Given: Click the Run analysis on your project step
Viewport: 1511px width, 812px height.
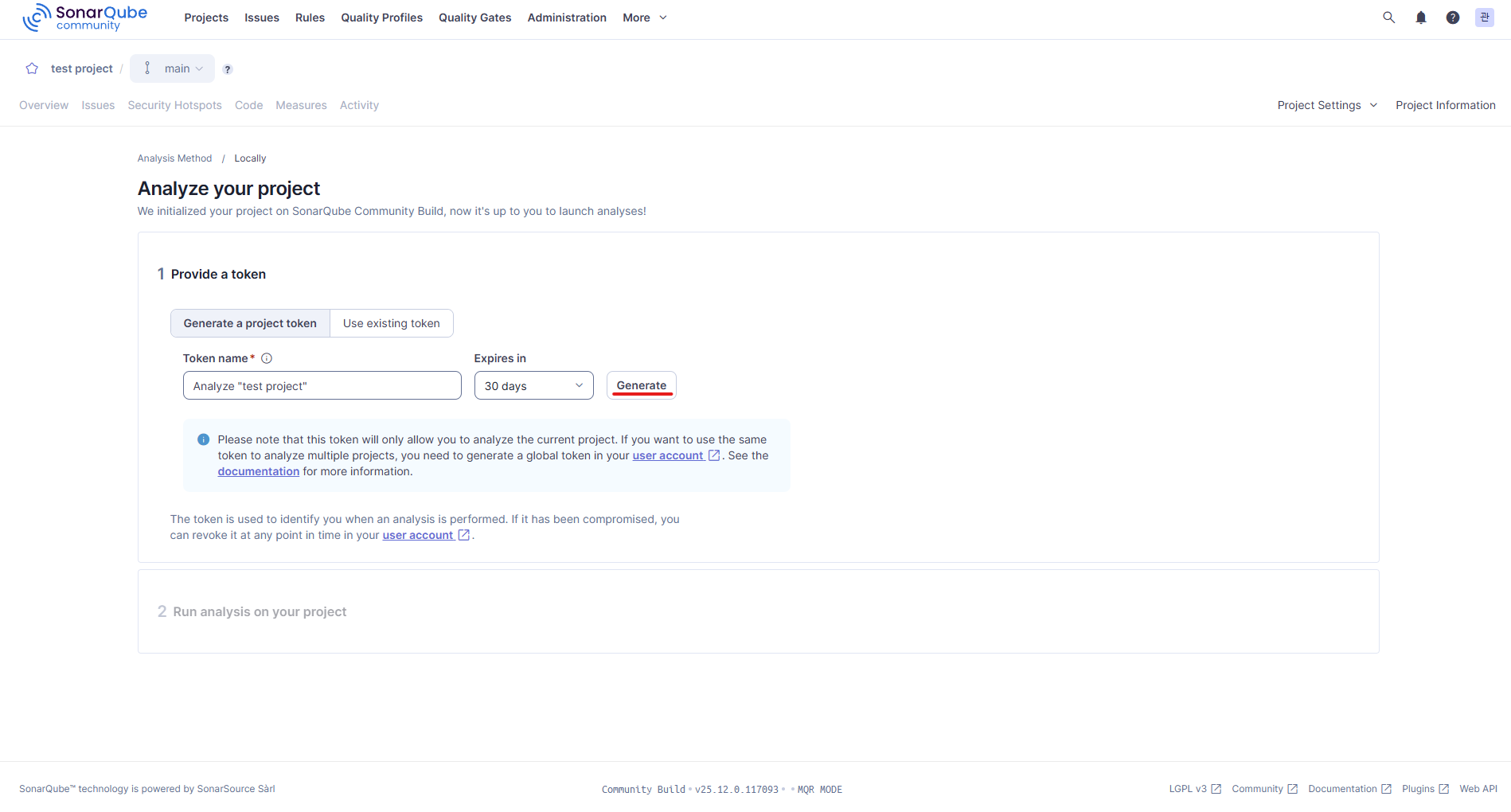Looking at the screenshot, I should [x=260, y=611].
